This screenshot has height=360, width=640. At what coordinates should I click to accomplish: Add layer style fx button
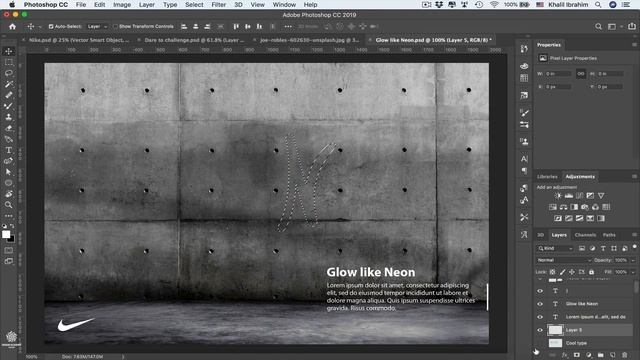(x=565, y=355)
